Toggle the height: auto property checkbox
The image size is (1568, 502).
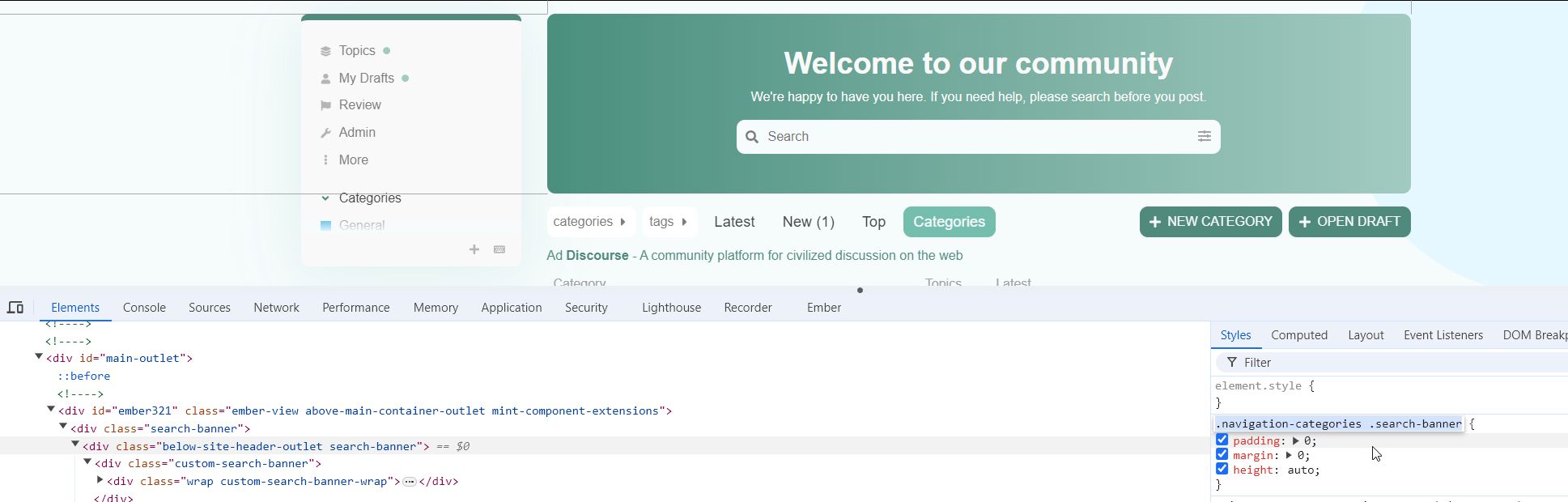(1222, 469)
